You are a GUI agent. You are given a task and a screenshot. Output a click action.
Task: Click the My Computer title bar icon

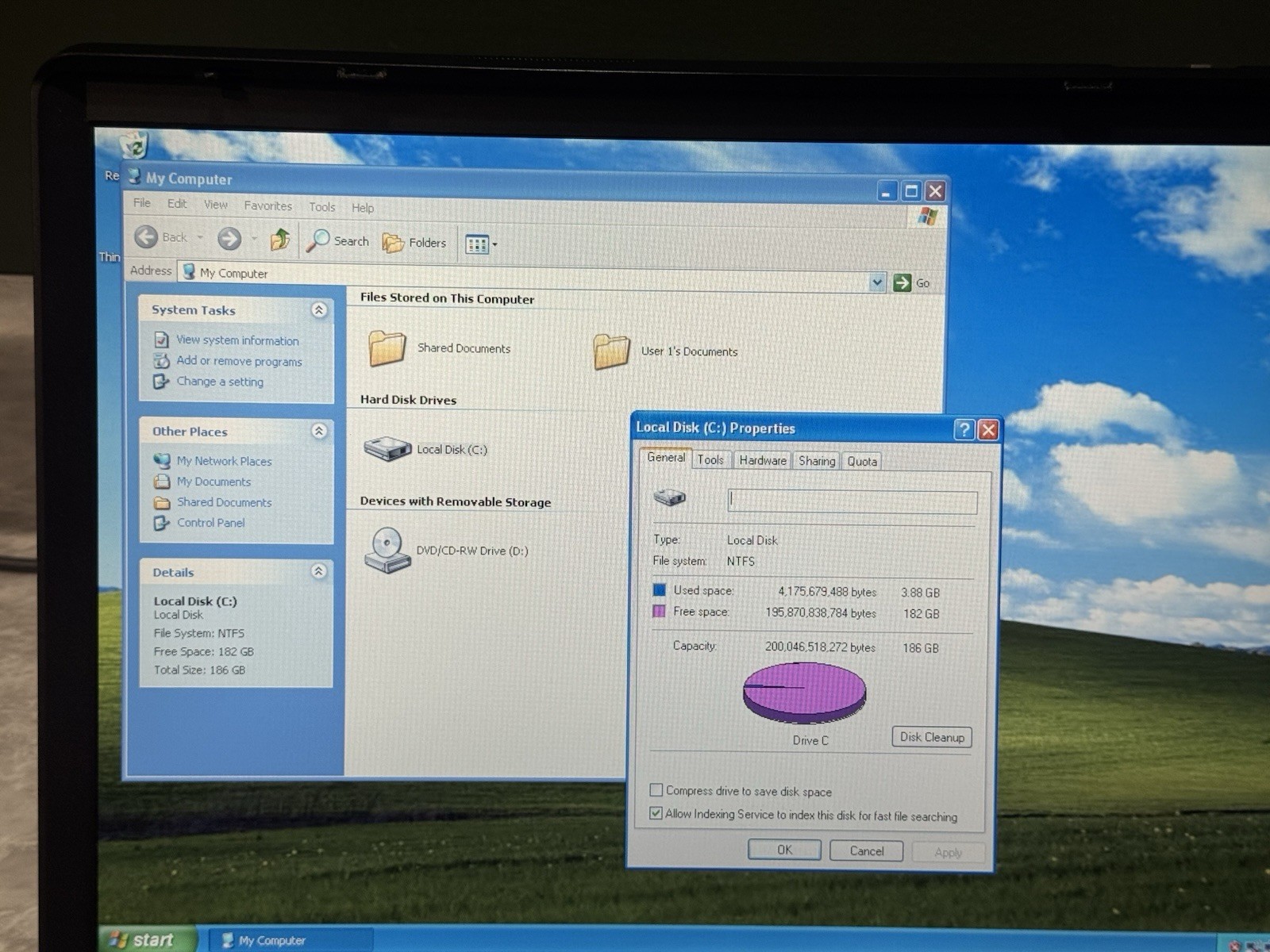pyautogui.click(x=134, y=177)
